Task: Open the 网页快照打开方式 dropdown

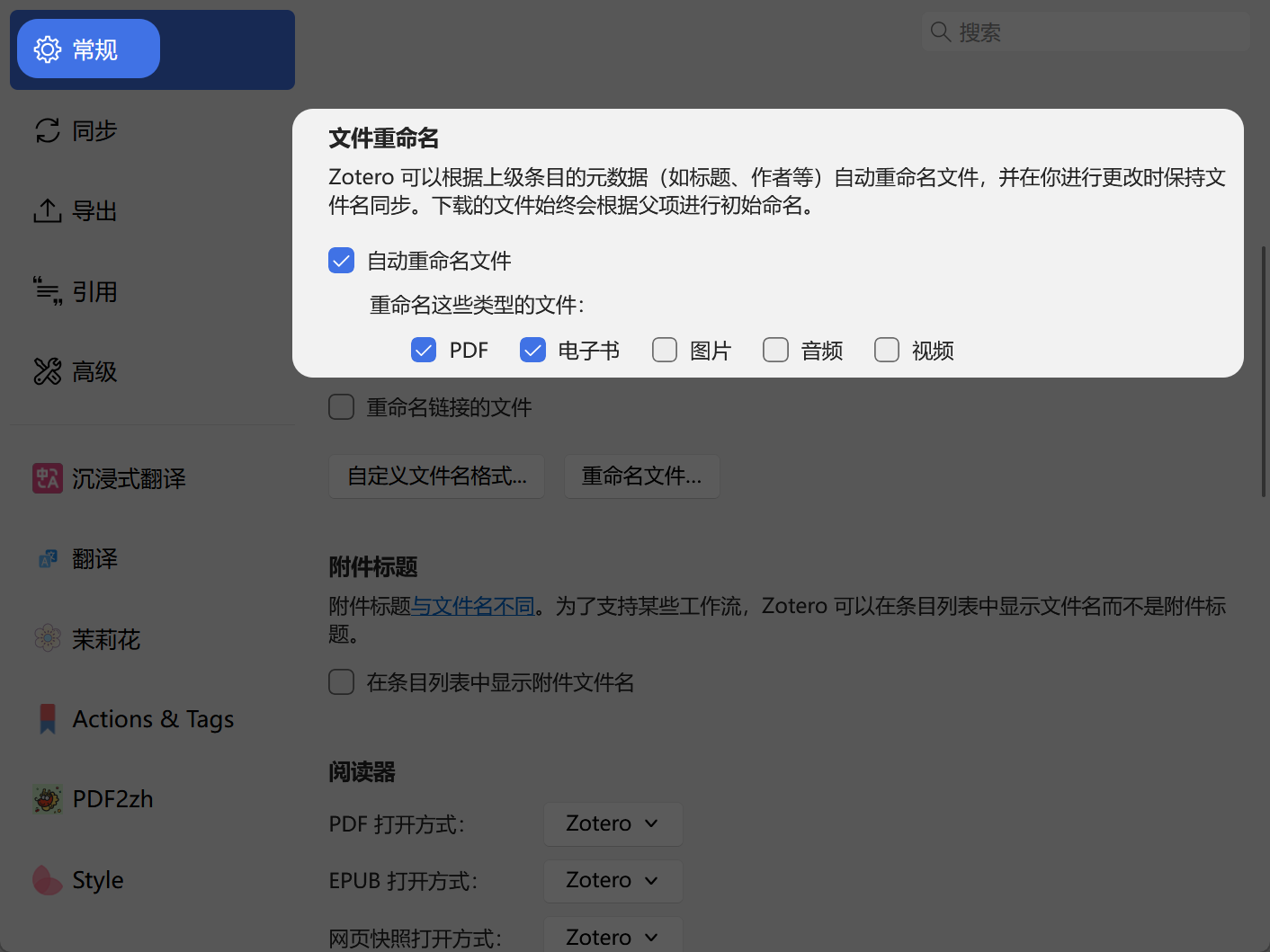Action: pyautogui.click(x=613, y=937)
